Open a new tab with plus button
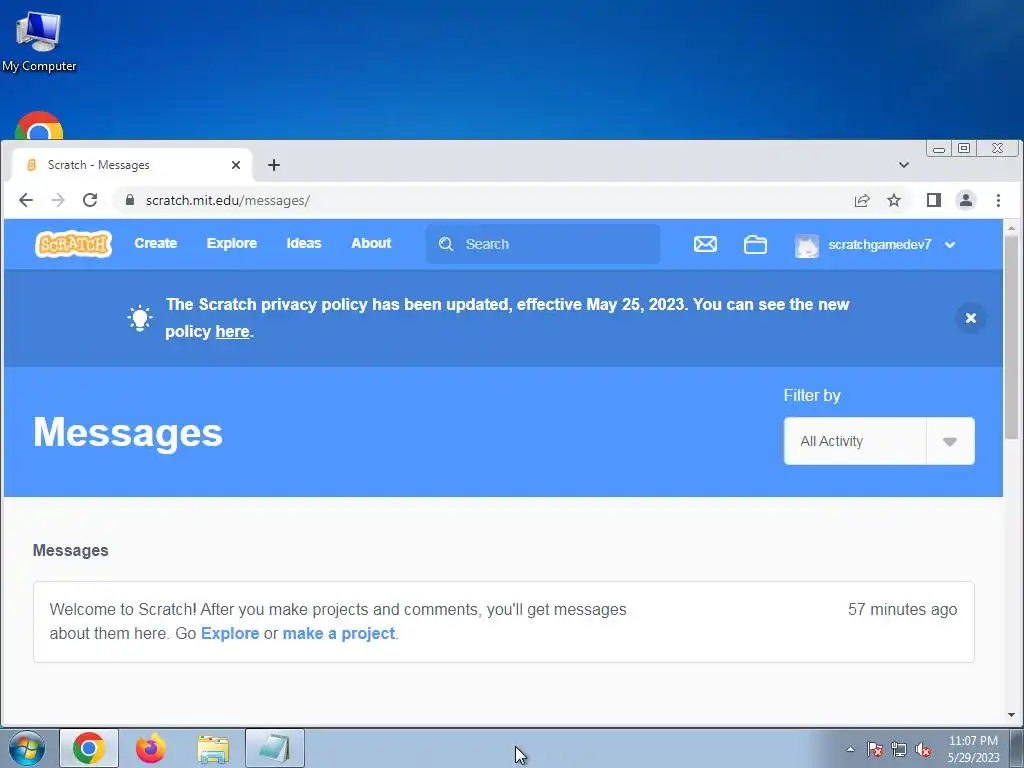The width and height of the screenshot is (1024, 768). pos(274,165)
